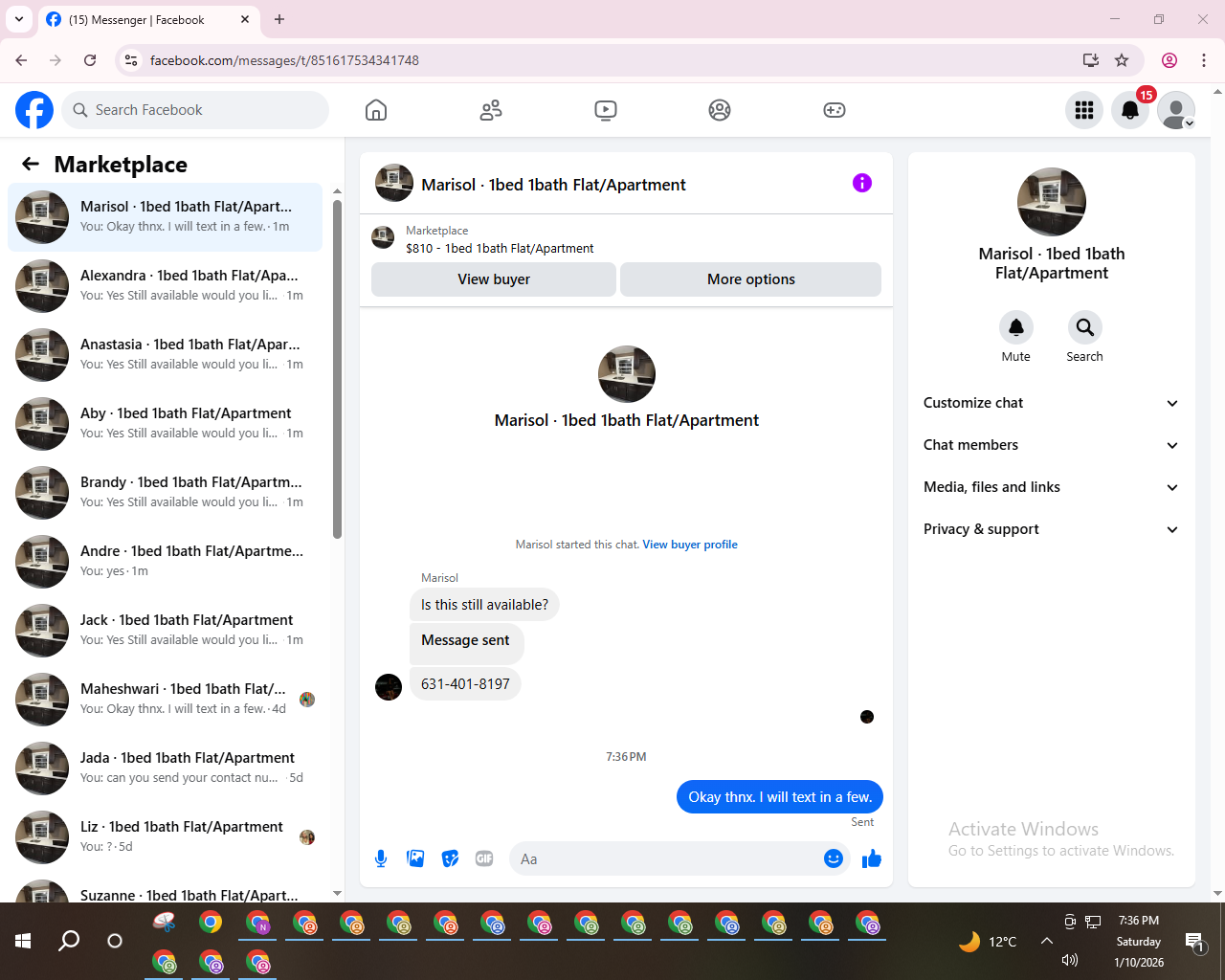Image resolution: width=1225 pixels, height=980 pixels.
Task: Open emoji picker in message box
Action: (834, 858)
